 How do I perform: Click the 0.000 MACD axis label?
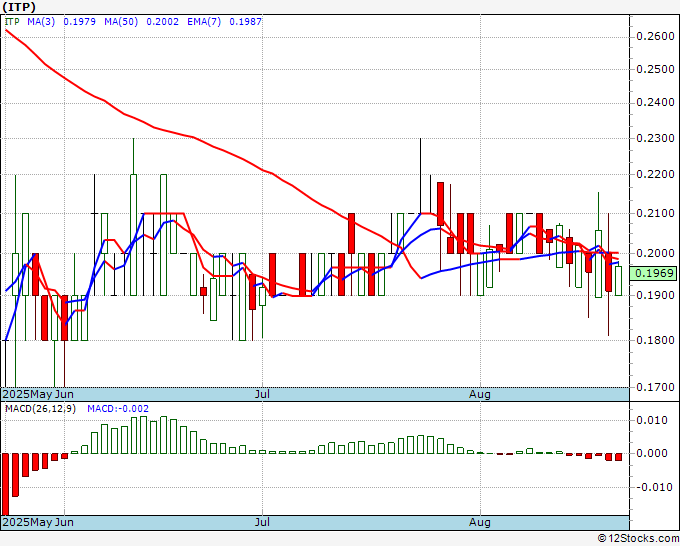tap(651, 454)
